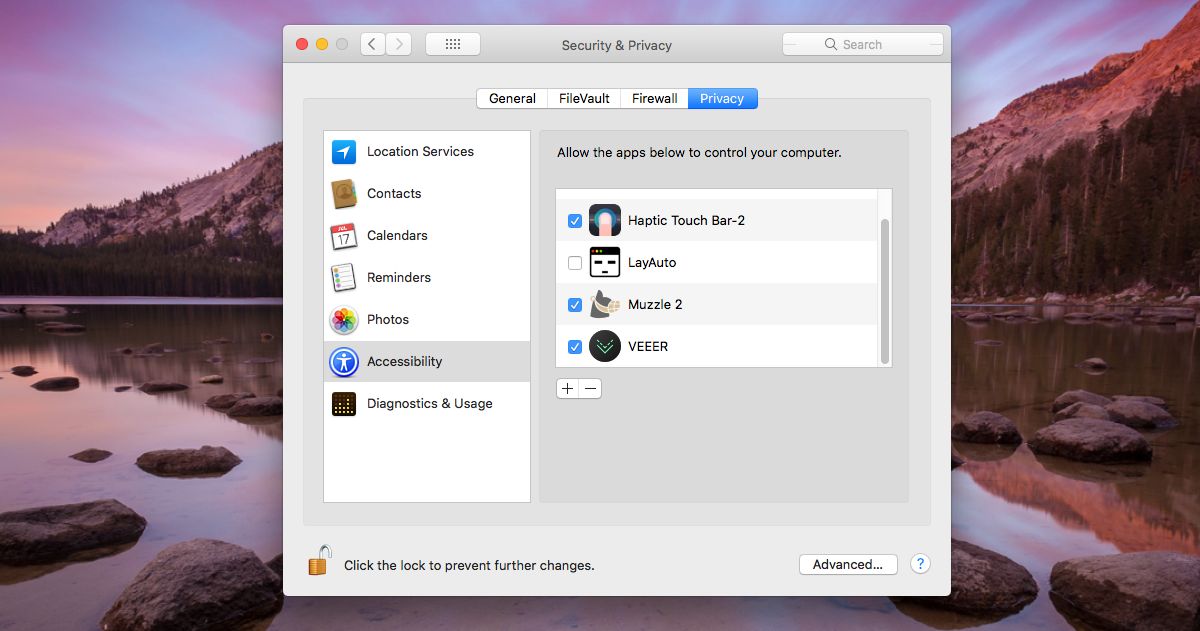Viewport: 1200px width, 631px height.
Task: Click the Accessibility blue figure icon
Action: click(344, 362)
